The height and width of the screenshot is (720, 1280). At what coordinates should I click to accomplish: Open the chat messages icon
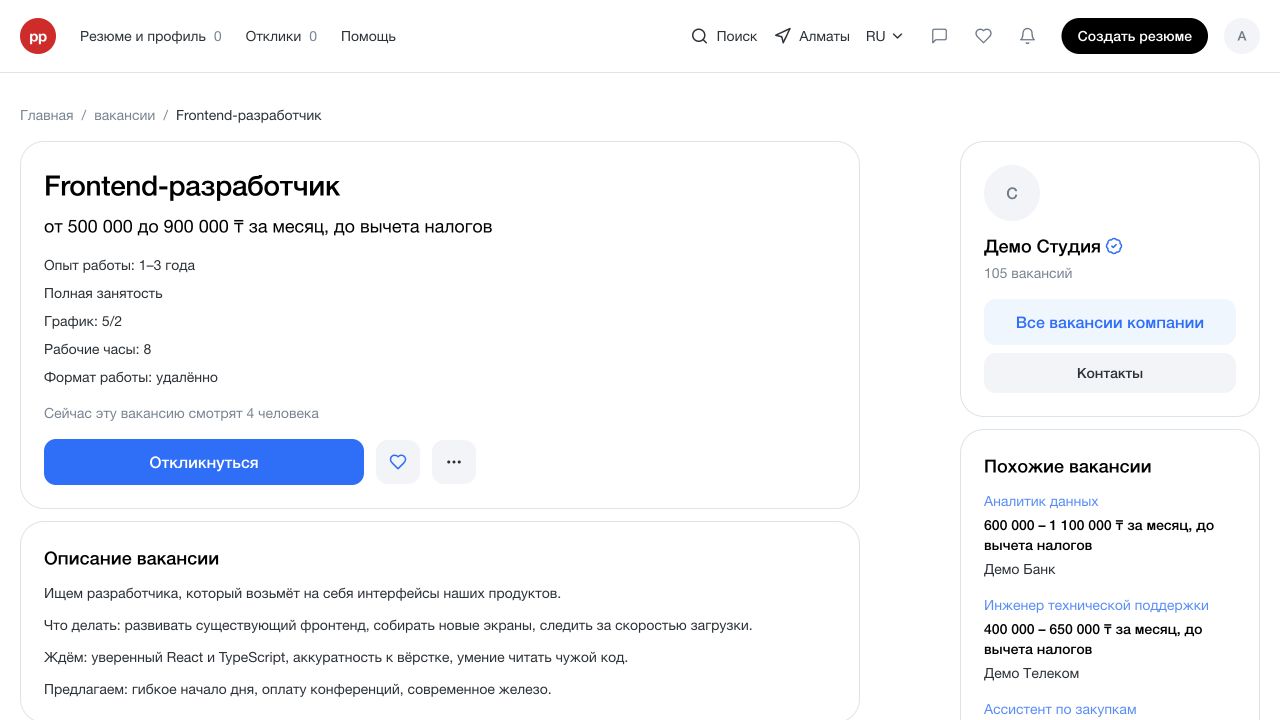pos(939,36)
